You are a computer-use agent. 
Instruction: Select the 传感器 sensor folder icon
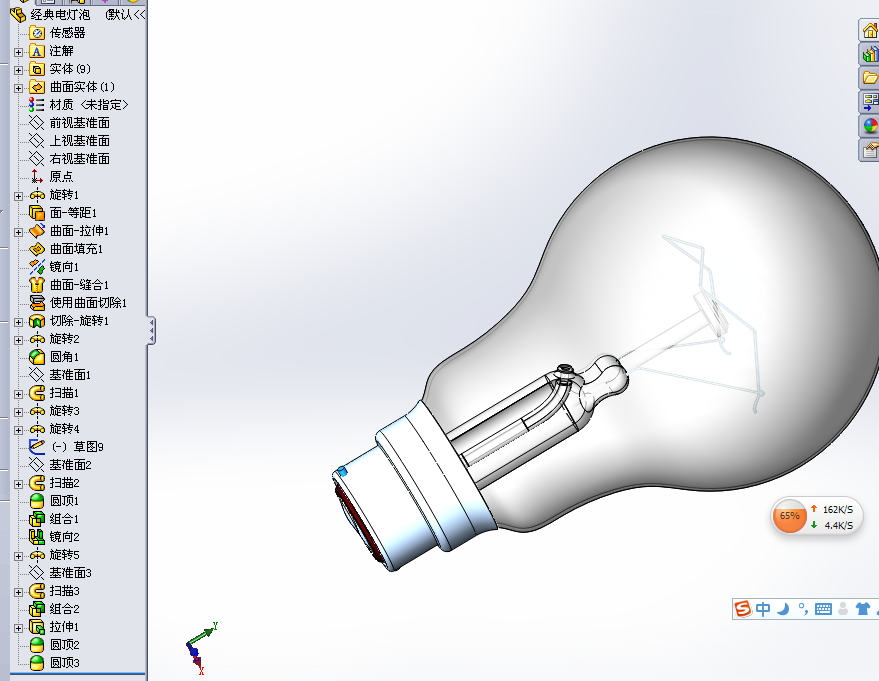click(37, 33)
